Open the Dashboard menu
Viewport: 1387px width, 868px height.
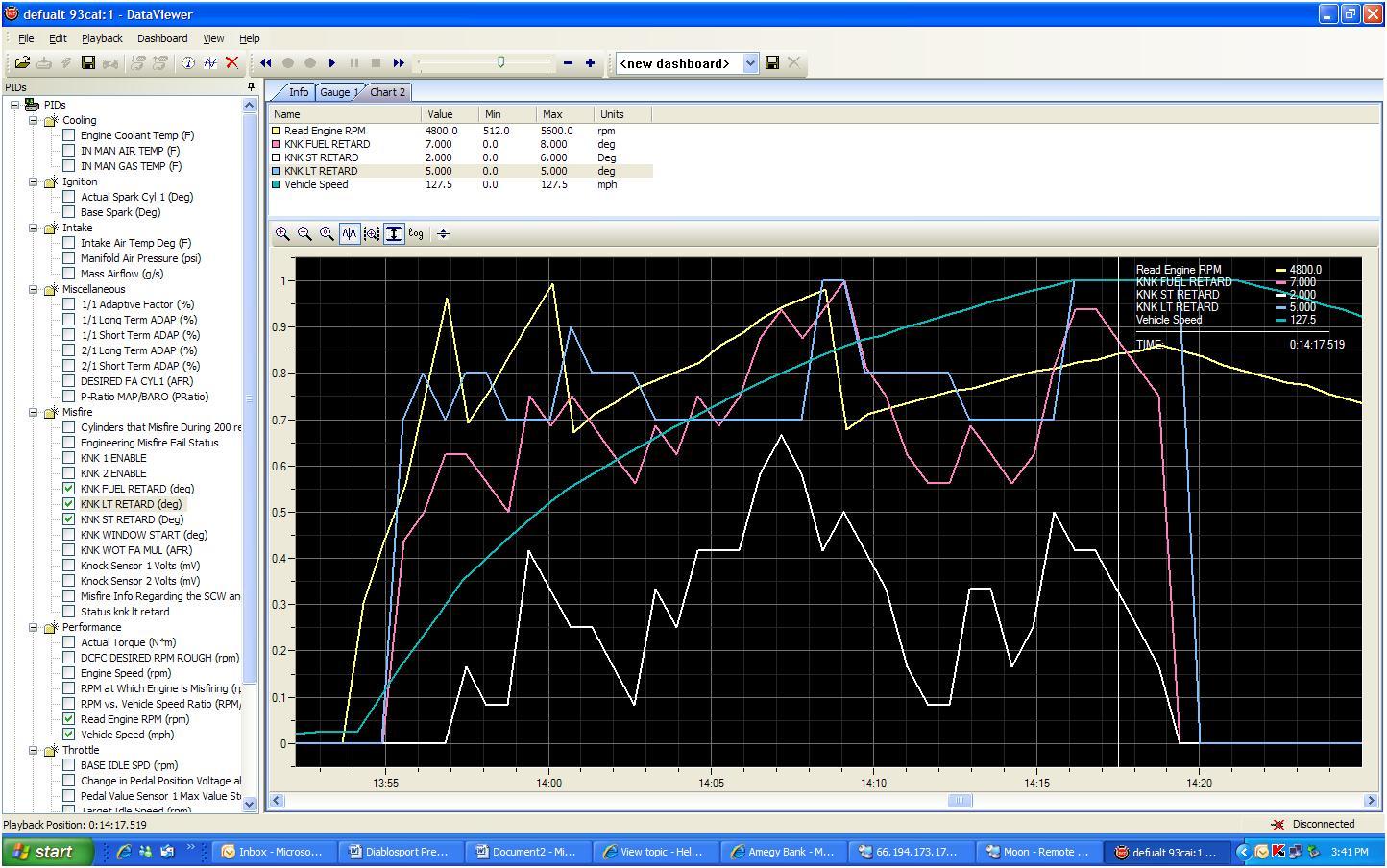(x=162, y=38)
